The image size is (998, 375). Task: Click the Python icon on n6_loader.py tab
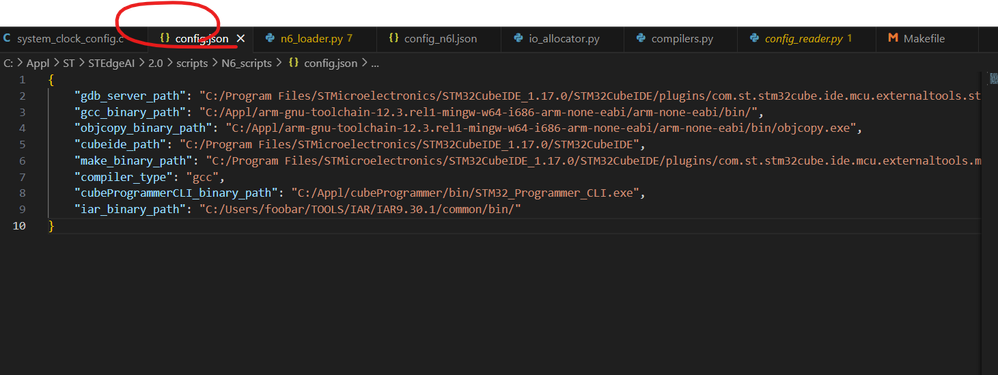coord(270,38)
